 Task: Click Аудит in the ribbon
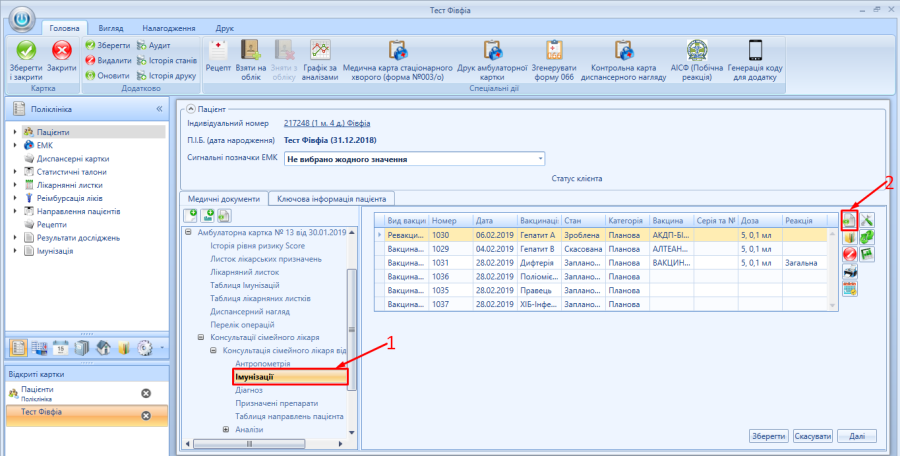pos(153,45)
